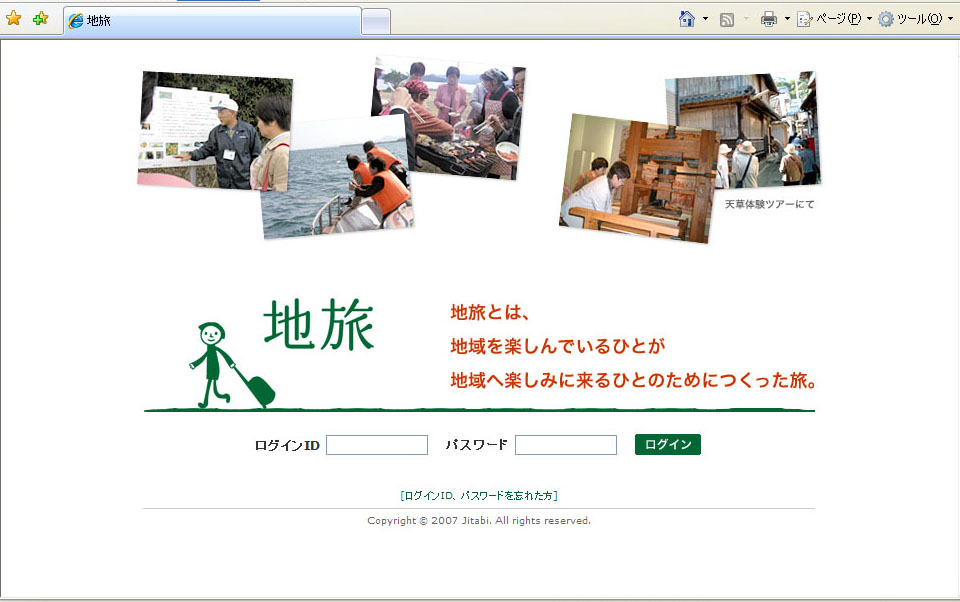Click the ログインID input field

(x=377, y=445)
